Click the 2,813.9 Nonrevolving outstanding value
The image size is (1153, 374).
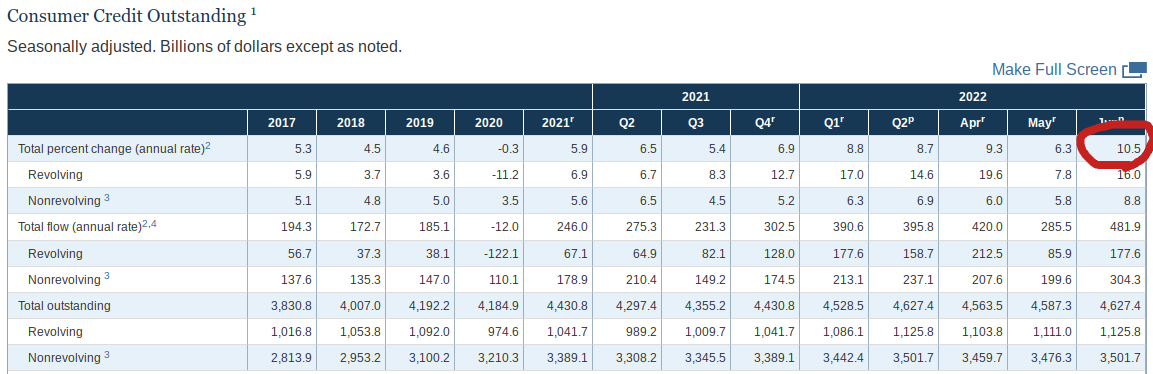tap(292, 358)
